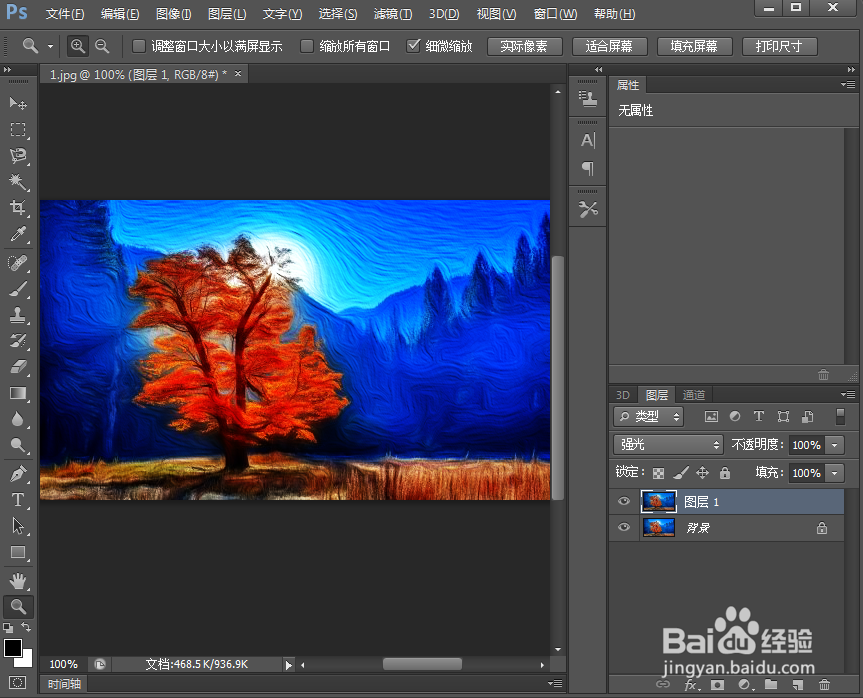This screenshot has width=863, height=698.
Task: Toggle lock position icon
Action: pos(702,472)
